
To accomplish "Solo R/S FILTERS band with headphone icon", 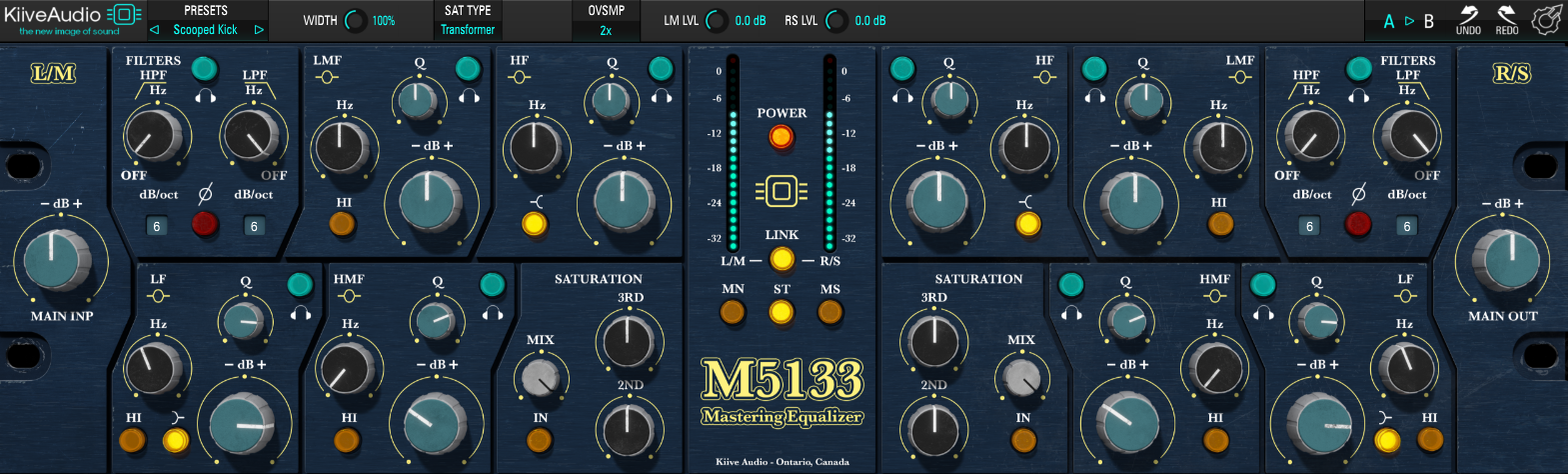I will pos(1358,96).
